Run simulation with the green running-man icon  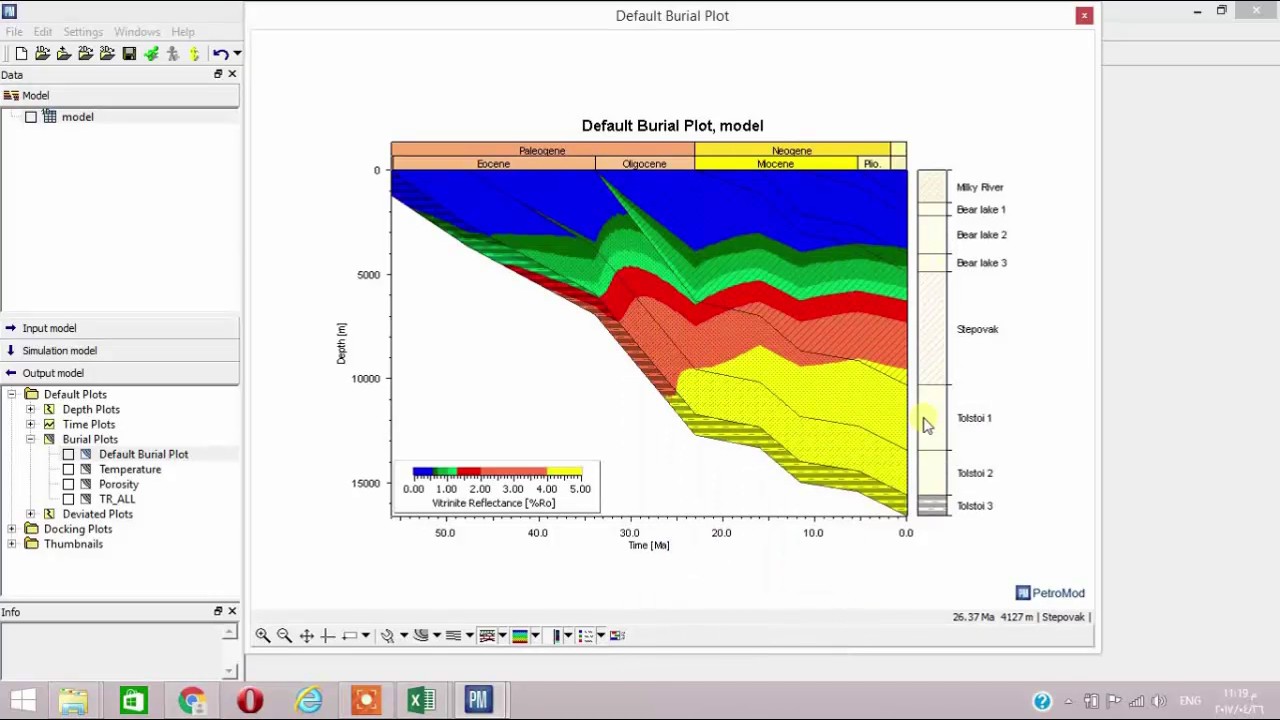point(151,54)
